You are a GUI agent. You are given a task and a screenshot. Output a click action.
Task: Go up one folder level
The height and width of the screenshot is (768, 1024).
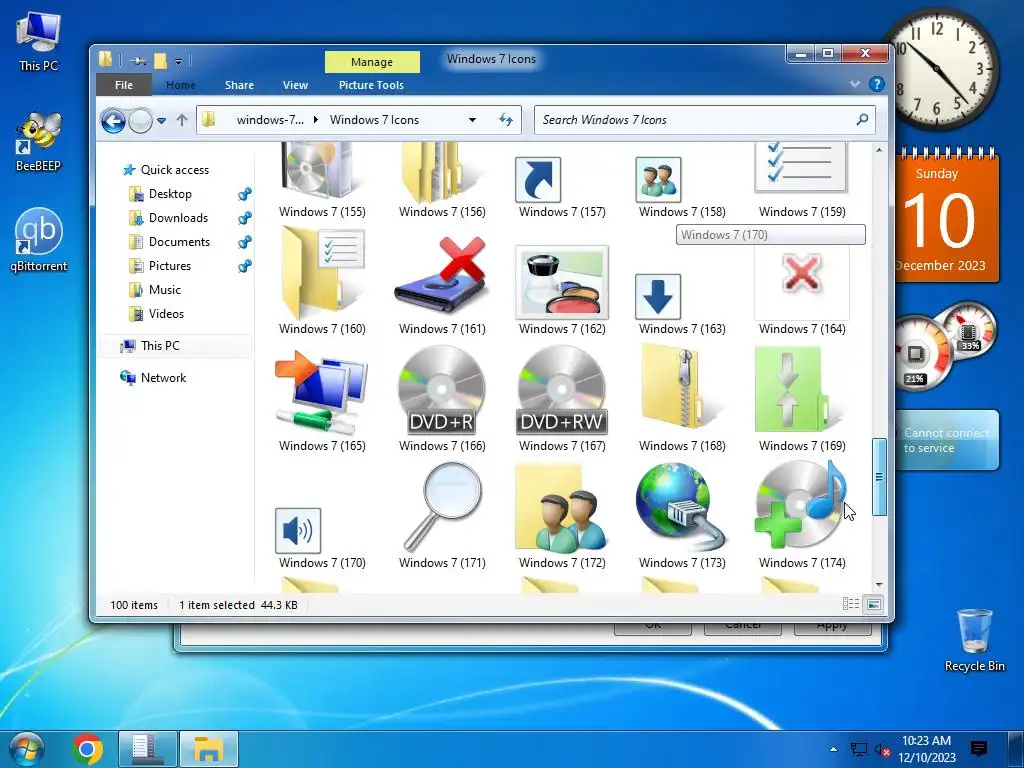tap(182, 120)
